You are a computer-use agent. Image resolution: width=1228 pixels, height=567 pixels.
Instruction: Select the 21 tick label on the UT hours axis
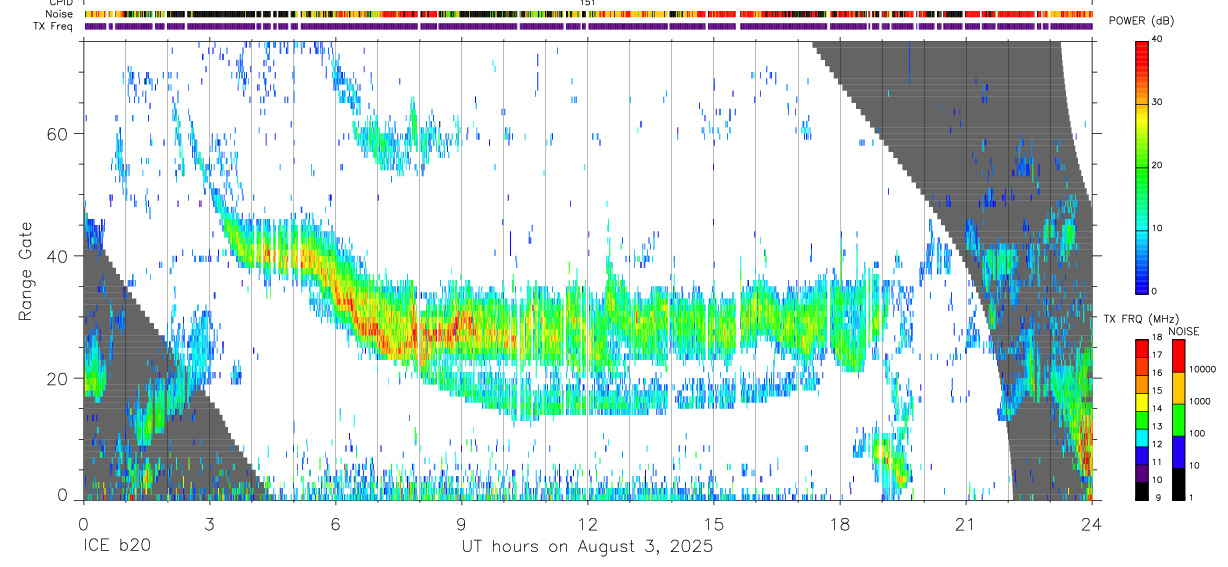965,523
